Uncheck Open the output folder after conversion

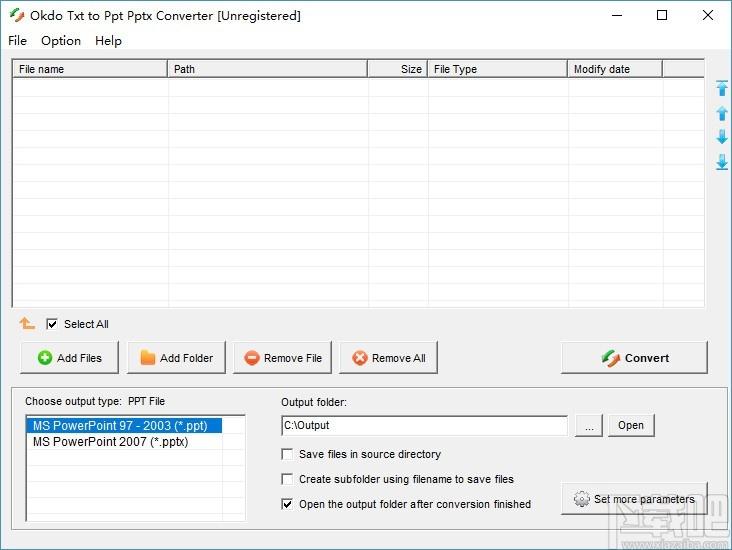(287, 504)
